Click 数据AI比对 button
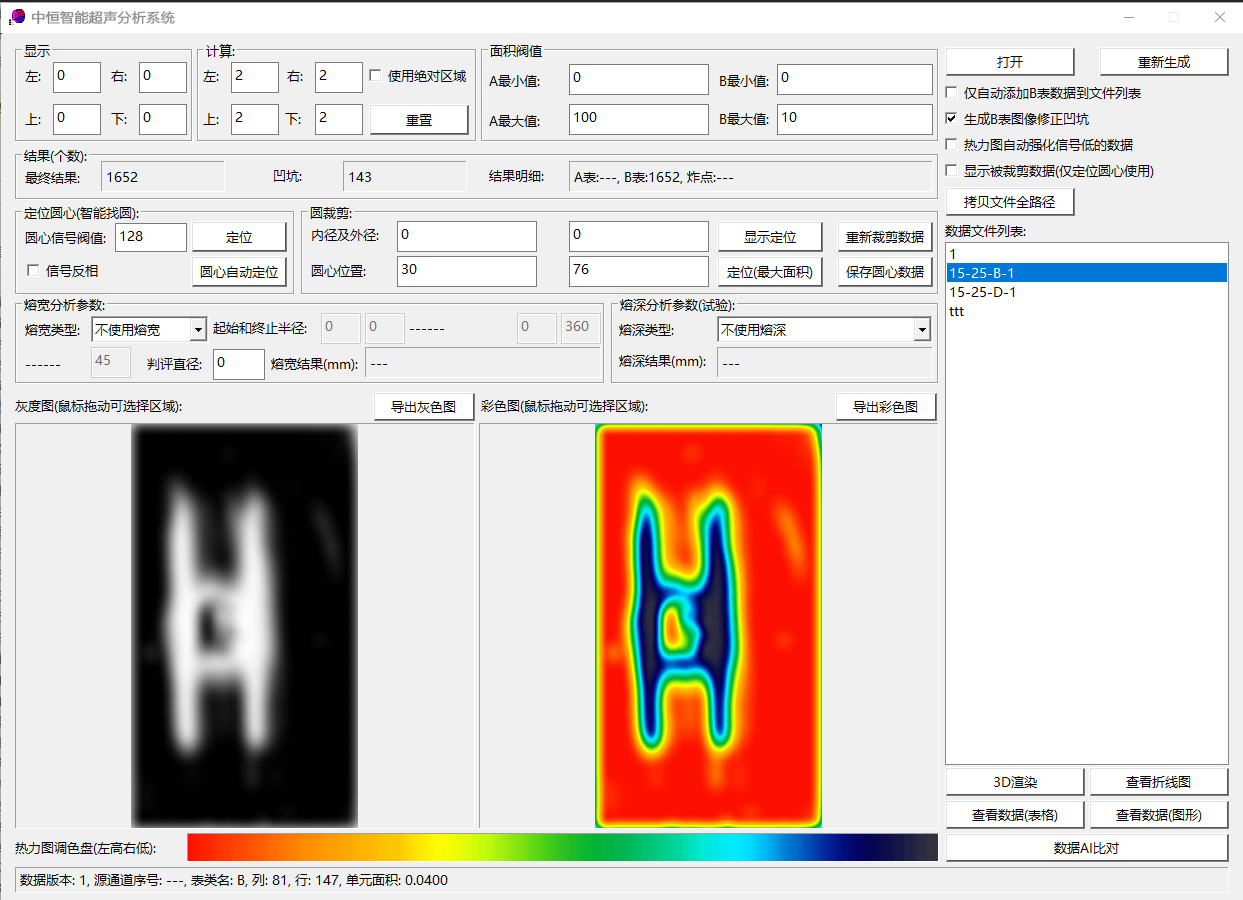Image resolution: width=1243 pixels, height=900 pixels. [1087, 848]
